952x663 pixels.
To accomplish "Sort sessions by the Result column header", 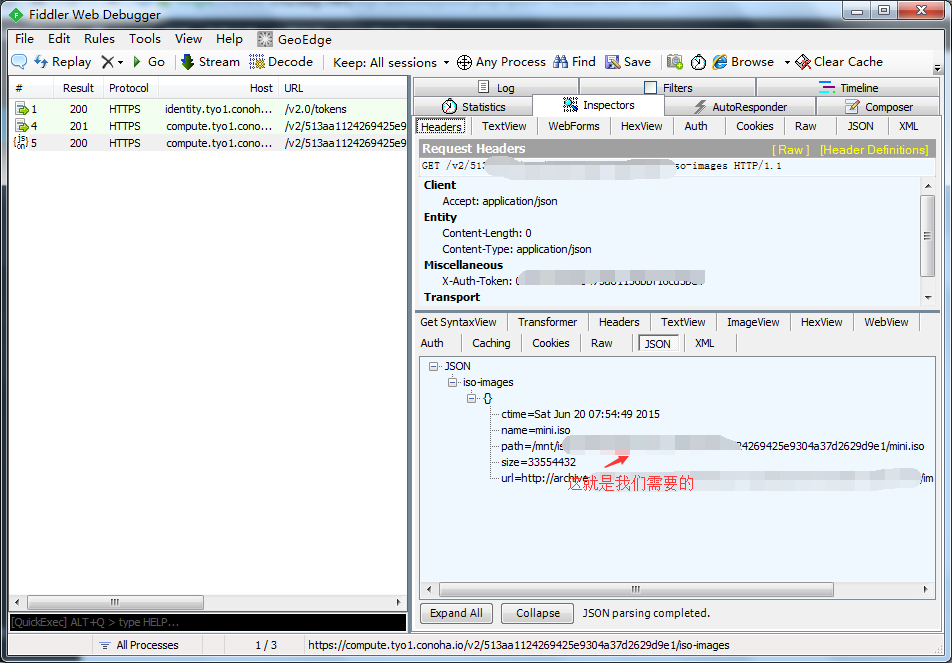I will (78, 88).
